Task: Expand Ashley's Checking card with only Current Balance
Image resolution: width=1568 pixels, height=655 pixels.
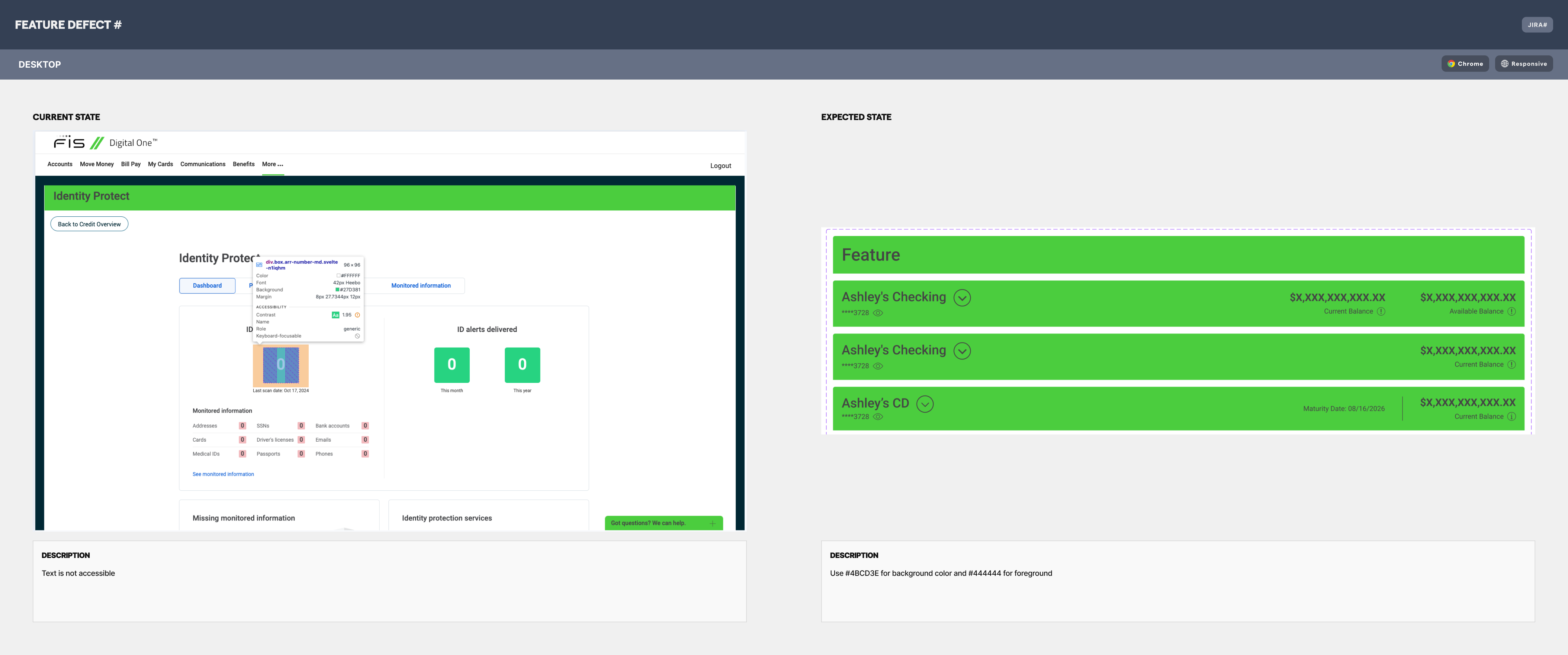Action: click(x=962, y=351)
